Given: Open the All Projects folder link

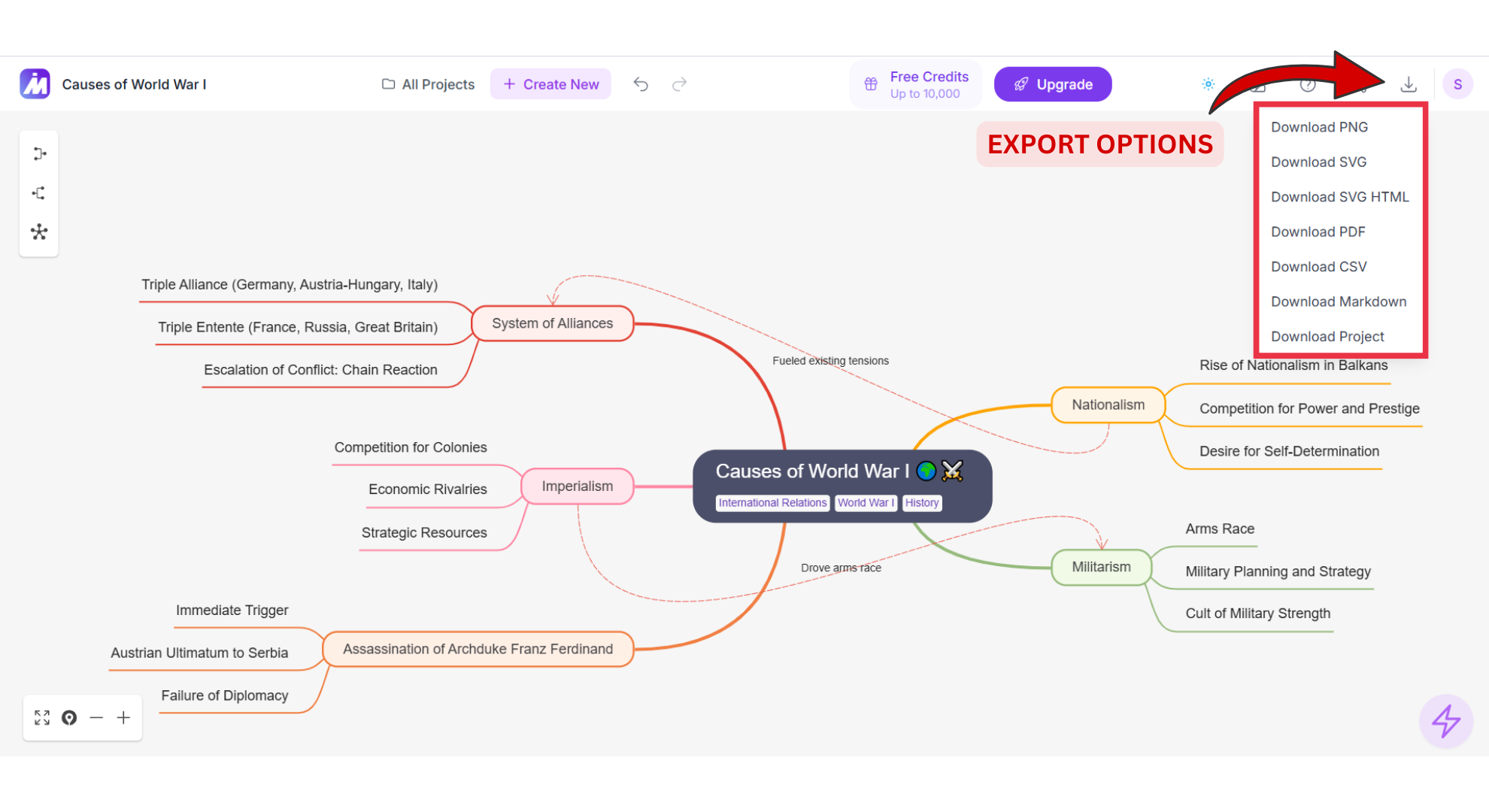Looking at the screenshot, I should tap(429, 84).
